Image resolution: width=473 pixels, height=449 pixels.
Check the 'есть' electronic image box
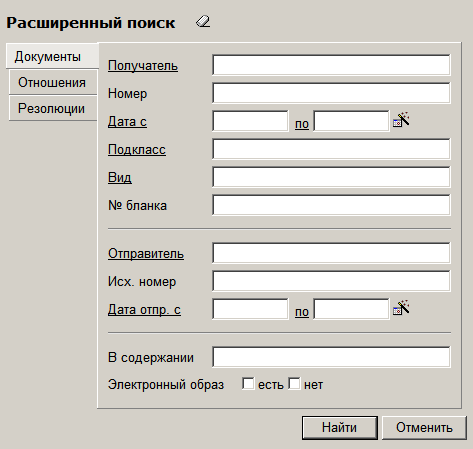(x=248, y=383)
